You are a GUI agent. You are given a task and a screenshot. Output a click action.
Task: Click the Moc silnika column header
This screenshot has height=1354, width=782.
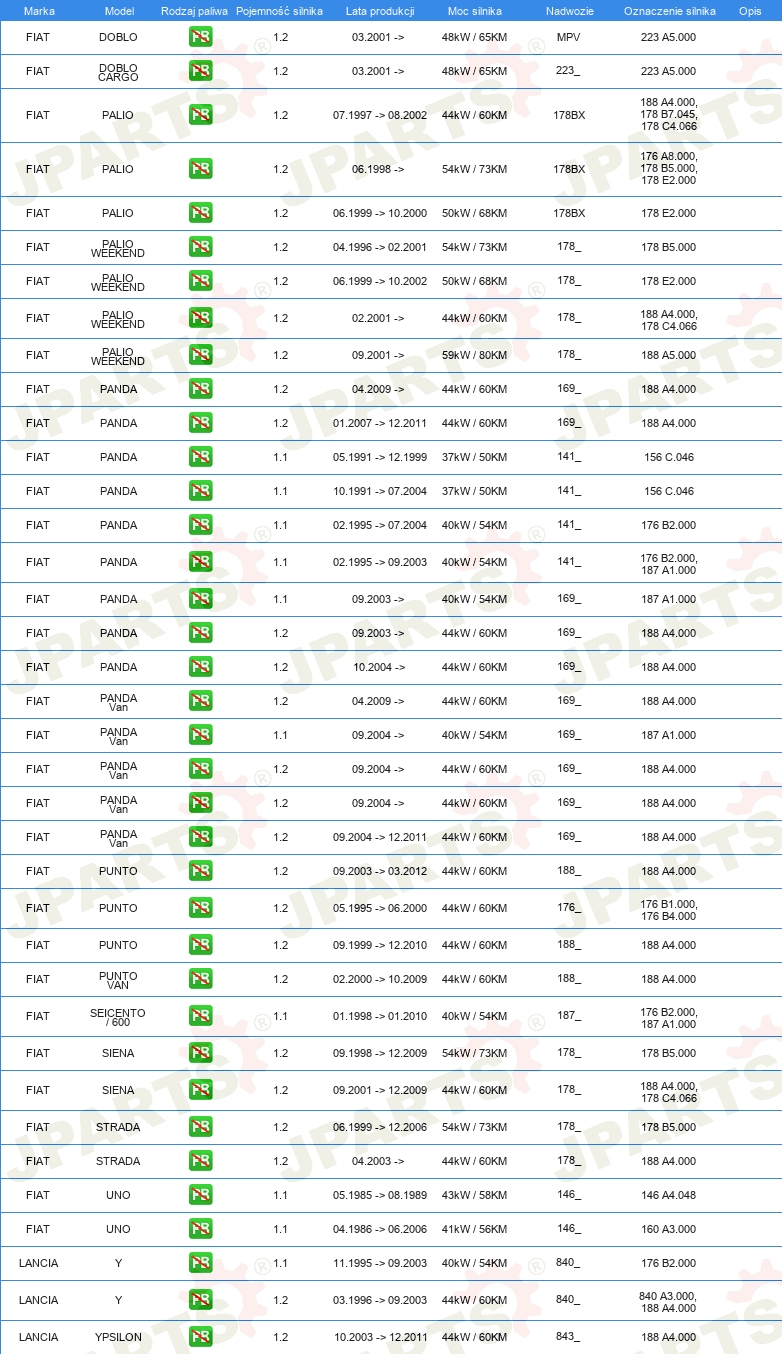tap(474, 10)
